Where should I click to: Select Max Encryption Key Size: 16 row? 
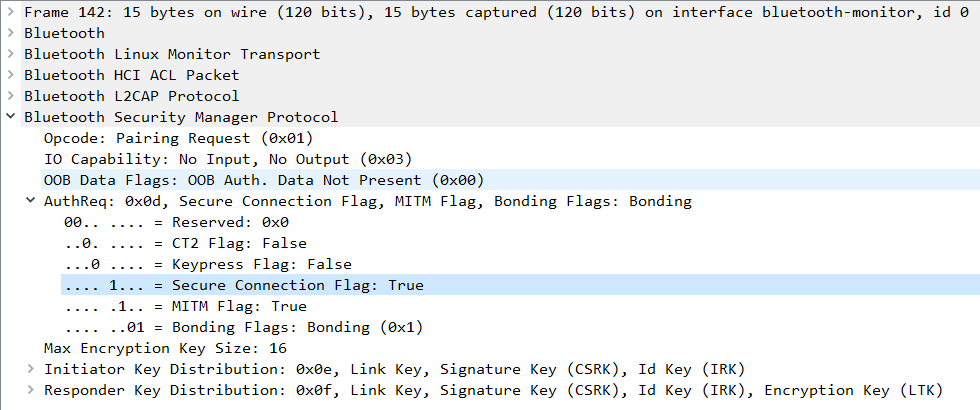(x=166, y=348)
